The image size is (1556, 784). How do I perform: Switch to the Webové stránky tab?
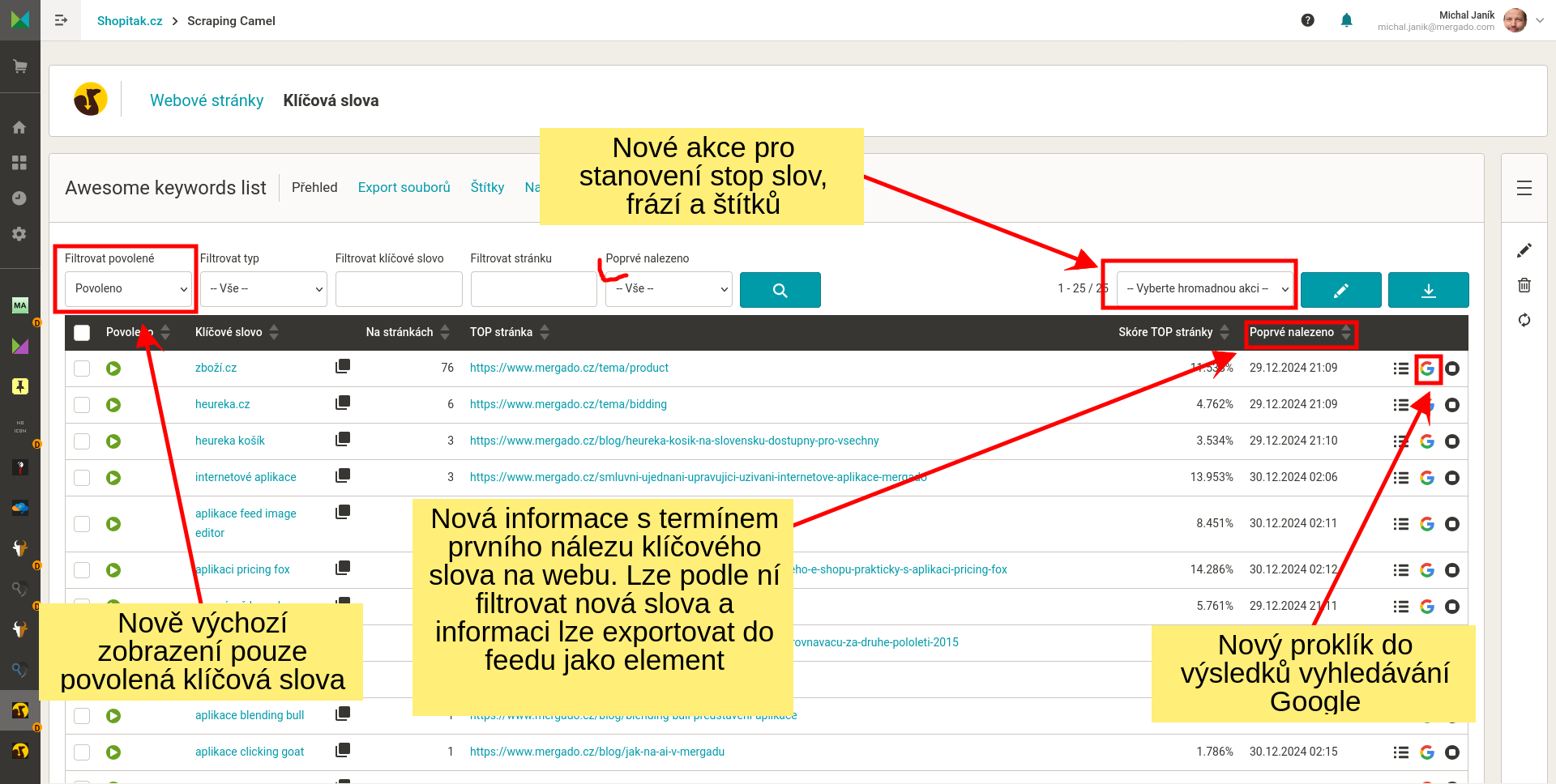coord(207,100)
